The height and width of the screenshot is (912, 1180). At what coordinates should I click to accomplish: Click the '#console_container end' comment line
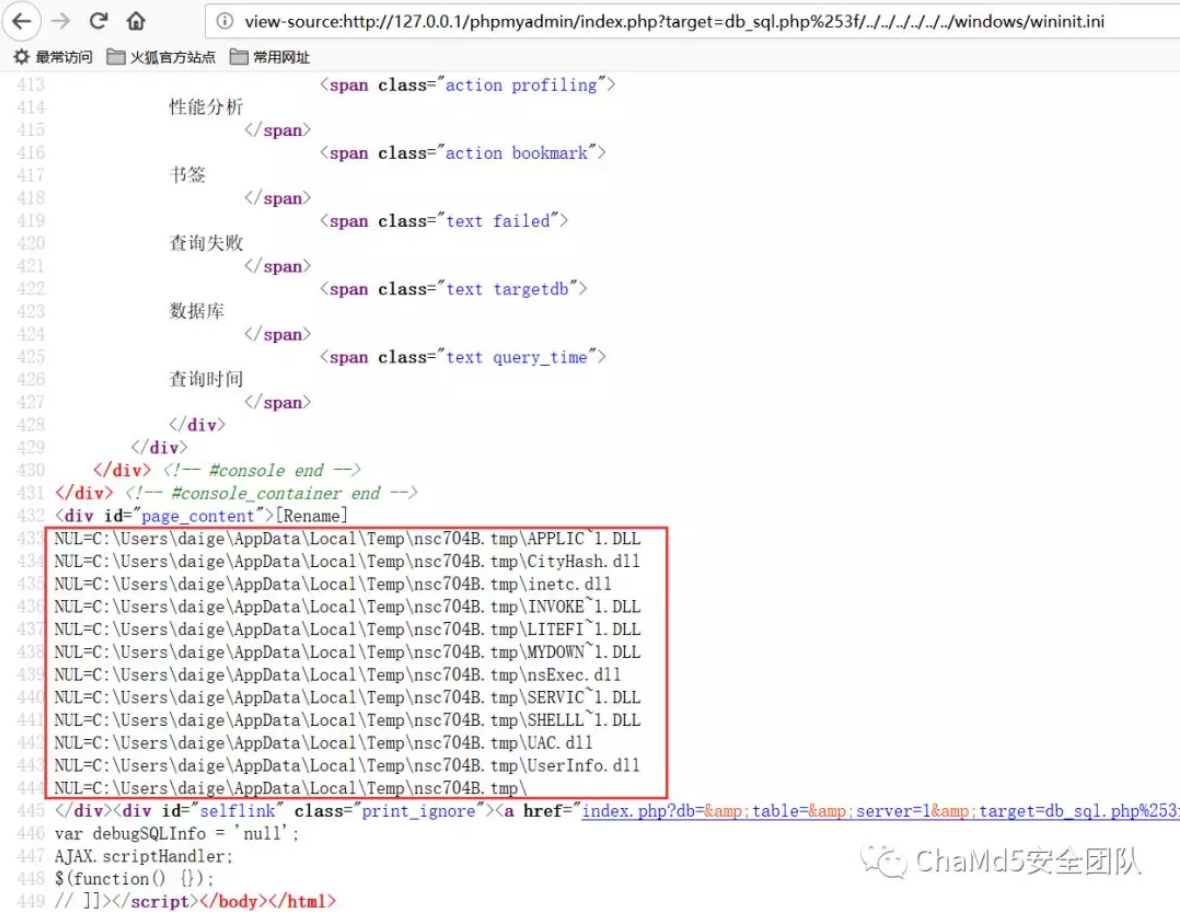point(236,493)
